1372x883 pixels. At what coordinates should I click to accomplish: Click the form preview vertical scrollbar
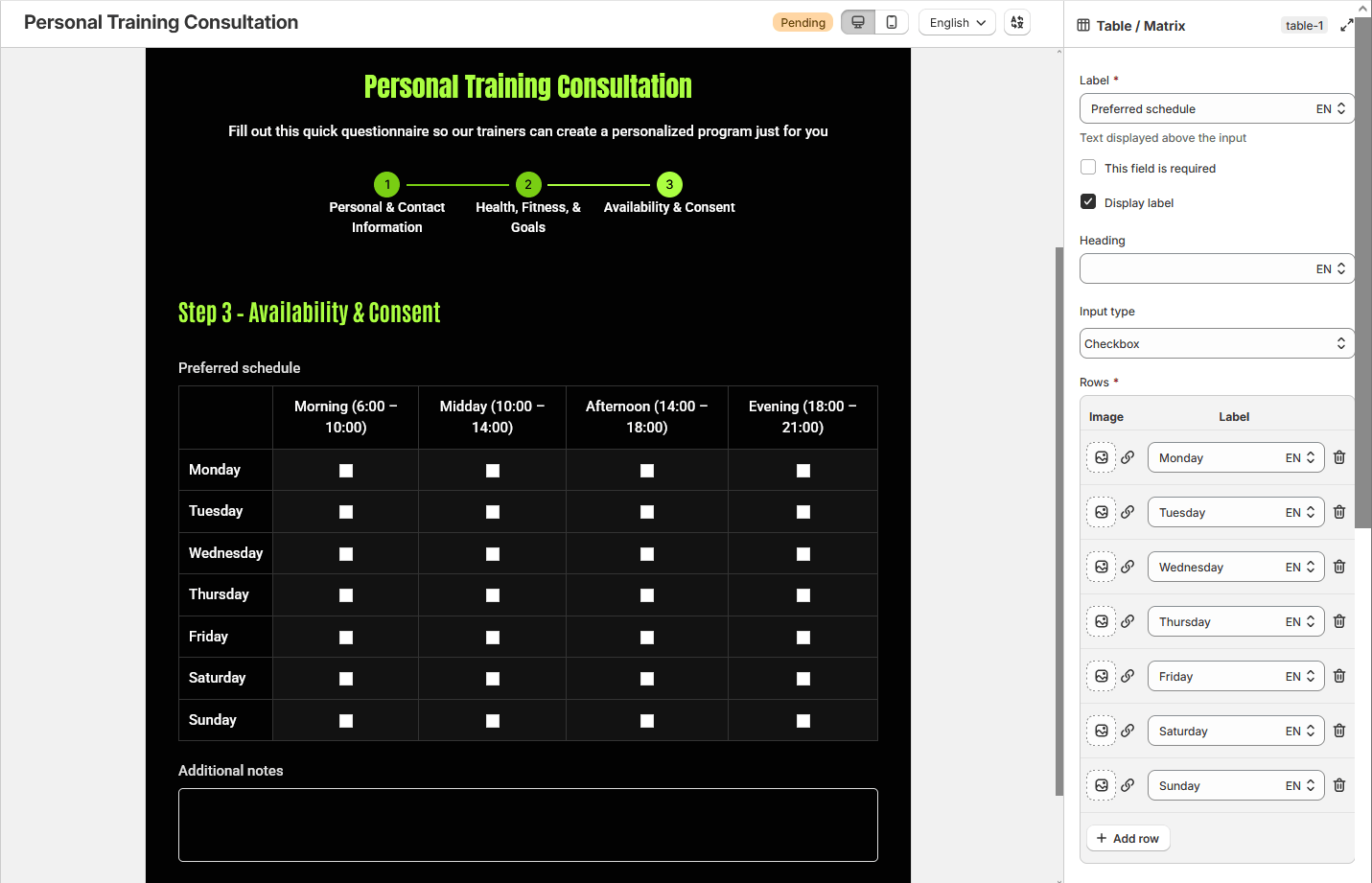click(1059, 522)
